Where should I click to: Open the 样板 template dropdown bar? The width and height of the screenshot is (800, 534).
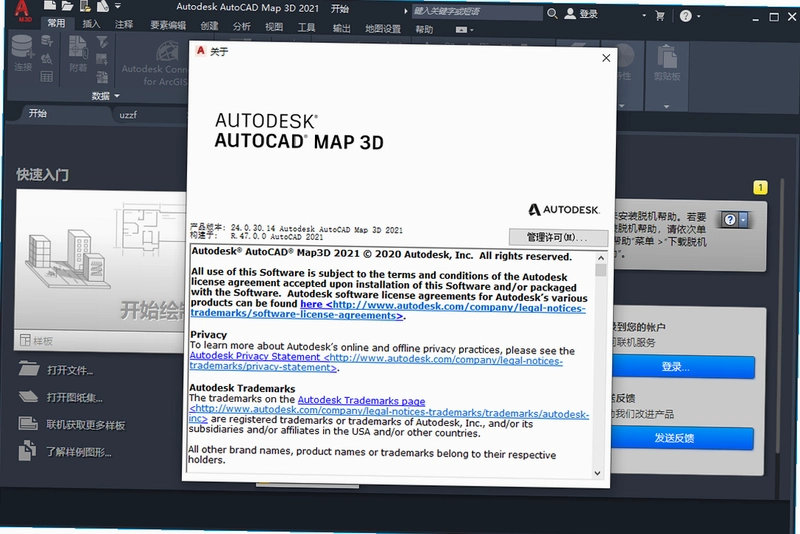point(101,340)
